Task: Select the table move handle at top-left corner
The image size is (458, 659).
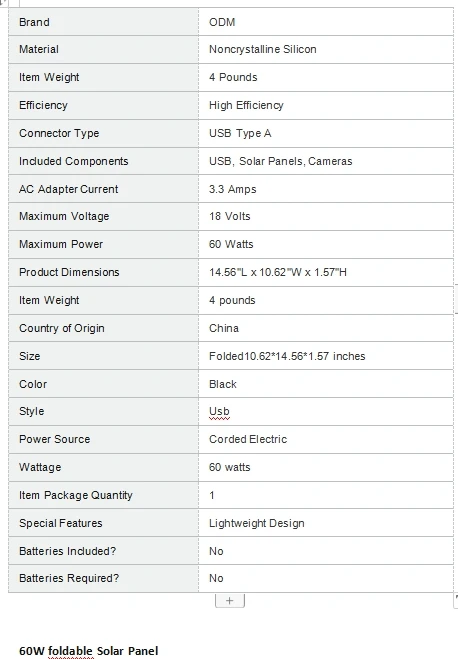Action: click(x=3, y=2)
